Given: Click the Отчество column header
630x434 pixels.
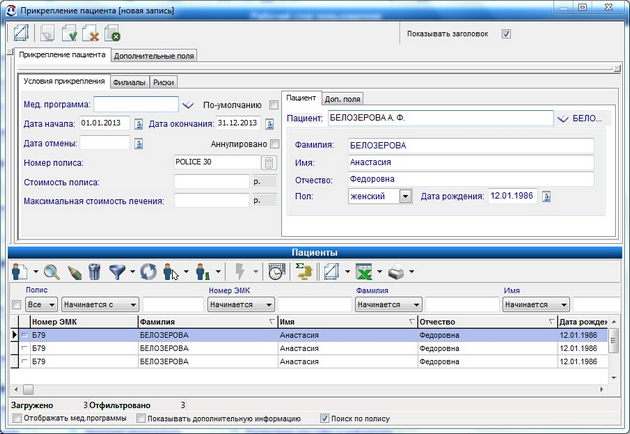Looking at the screenshot, I should (x=488, y=322).
